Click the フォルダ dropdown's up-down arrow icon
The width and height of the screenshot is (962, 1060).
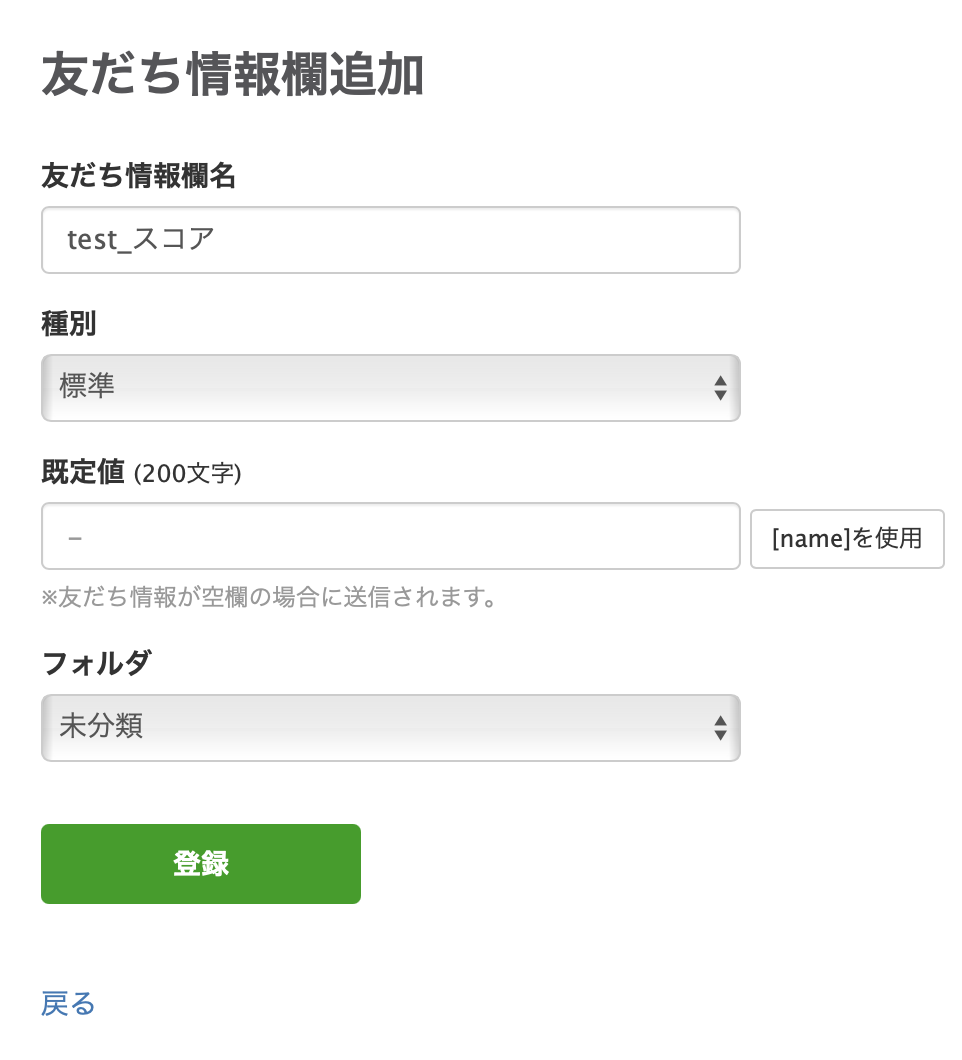[x=722, y=728]
